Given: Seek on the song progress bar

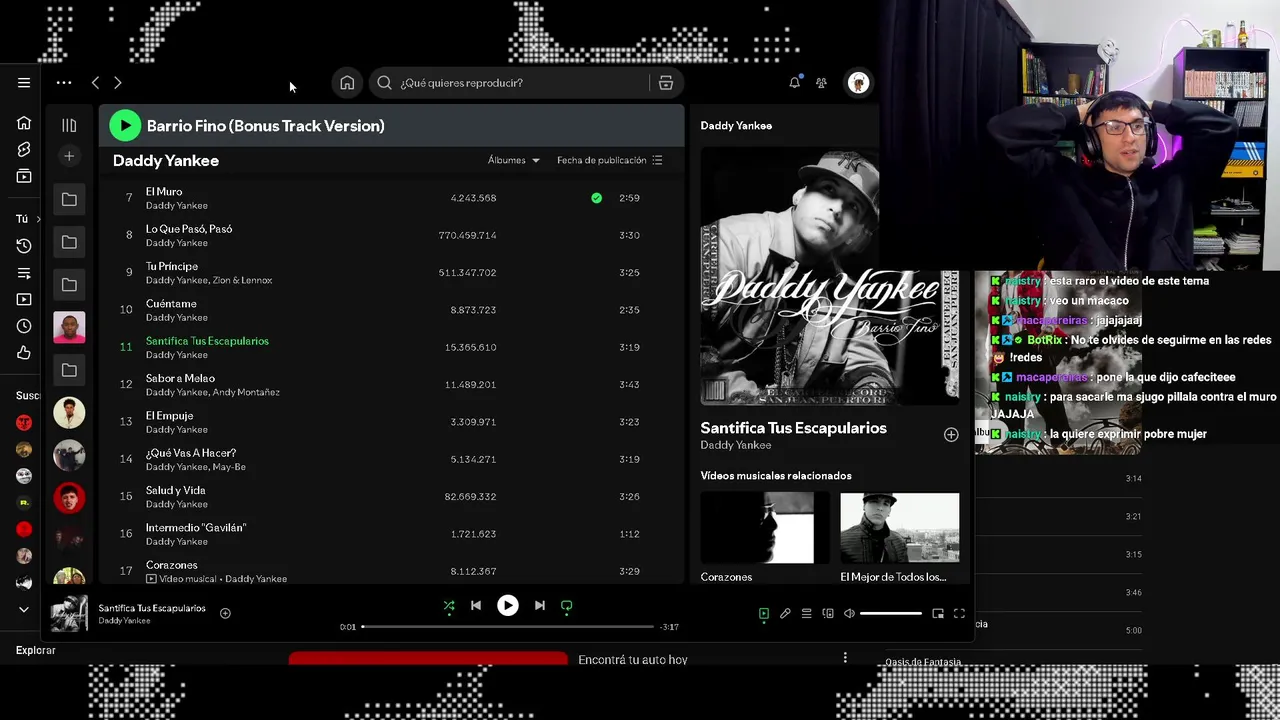Looking at the screenshot, I should pos(507,627).
